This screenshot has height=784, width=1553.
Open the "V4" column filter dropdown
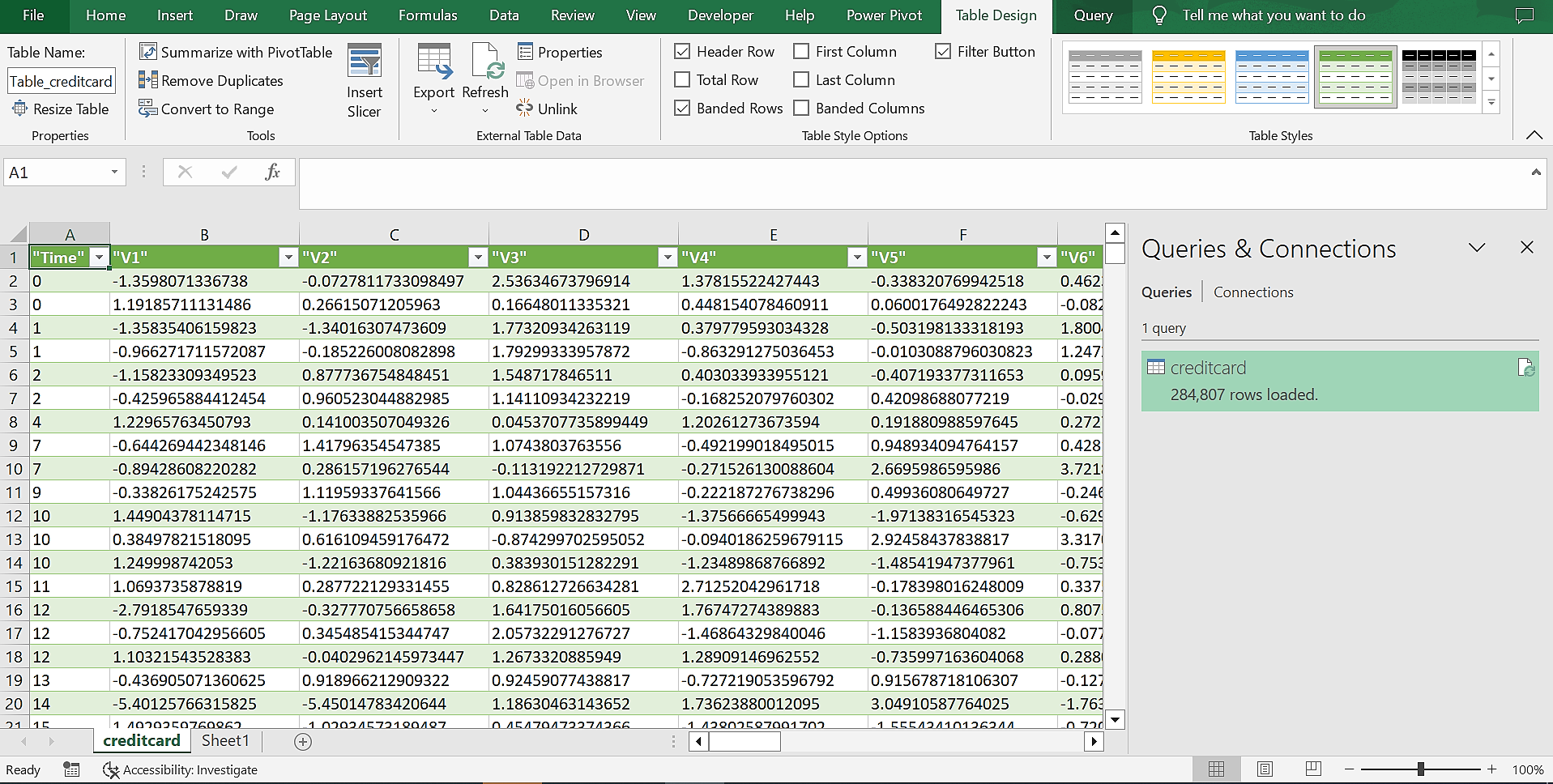(x=857, y=257)
